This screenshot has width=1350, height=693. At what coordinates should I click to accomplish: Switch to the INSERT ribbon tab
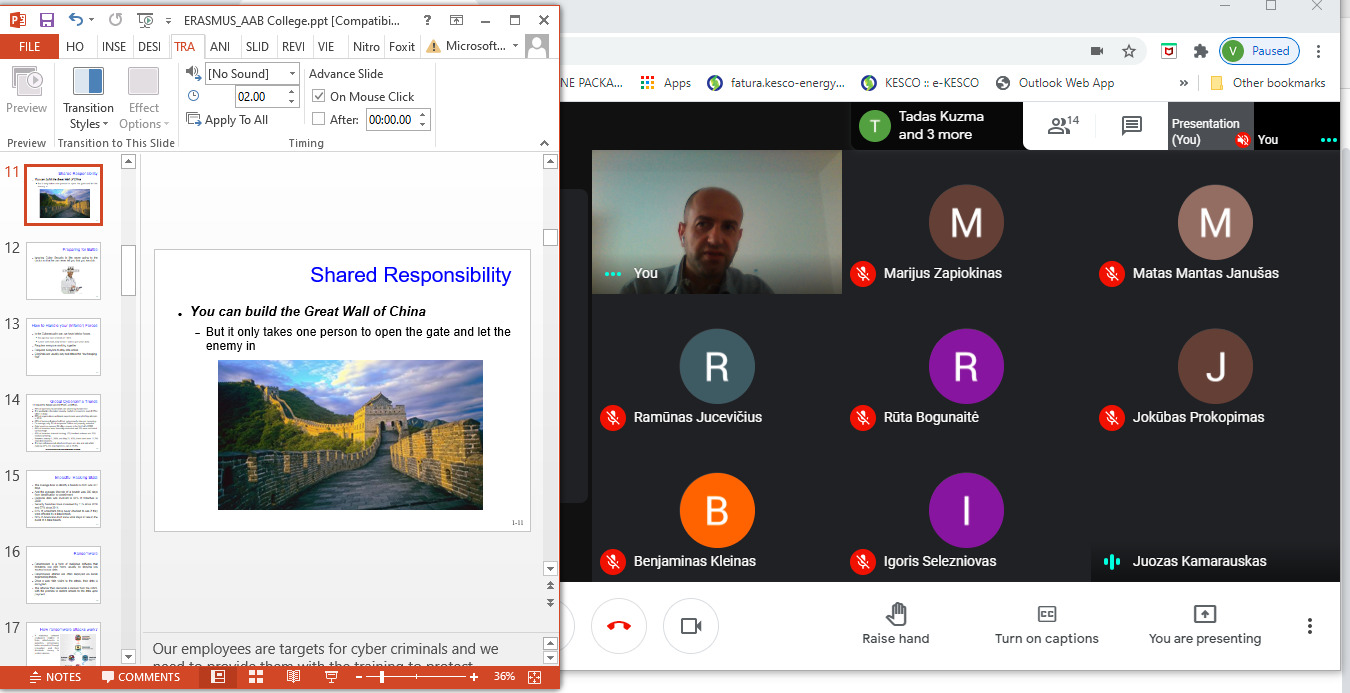point(114,46)
